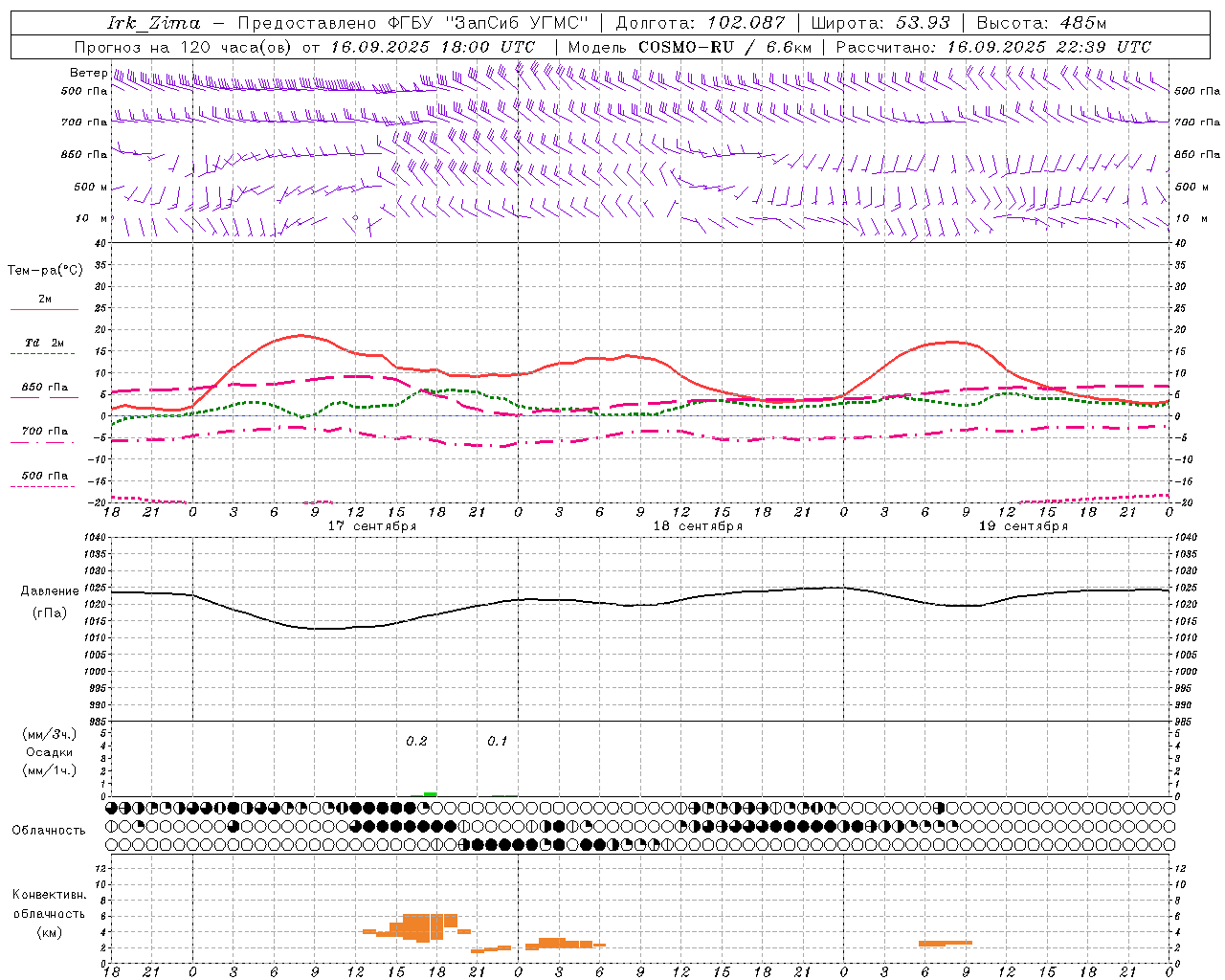This screenshot has width=1225, height=980.
Task: Click the 'Облачность' cloud cover label
Action: tap(49, 831)
